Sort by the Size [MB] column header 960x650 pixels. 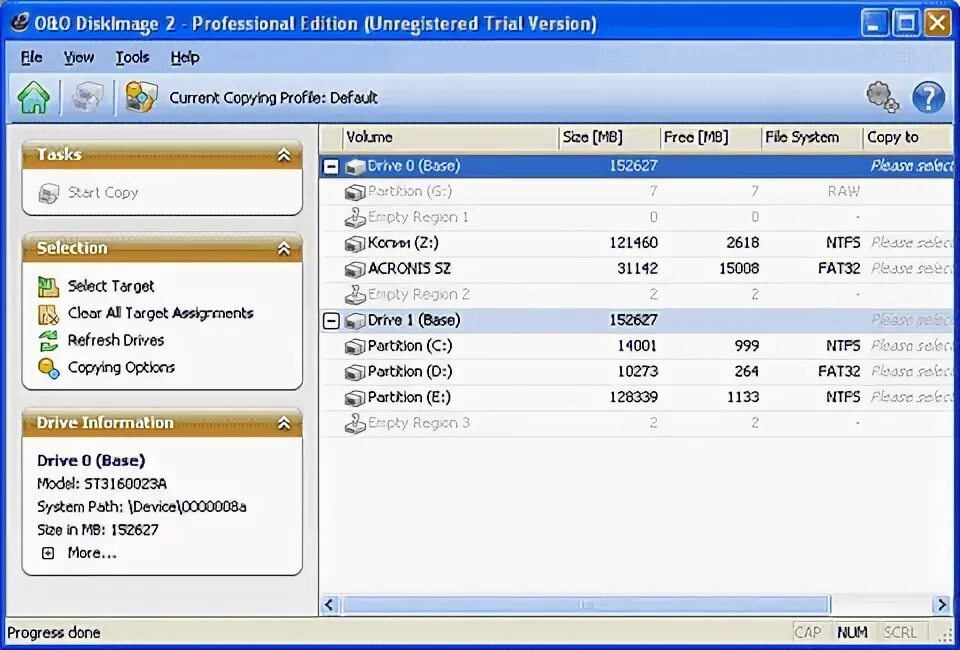[x=609, y=137]
